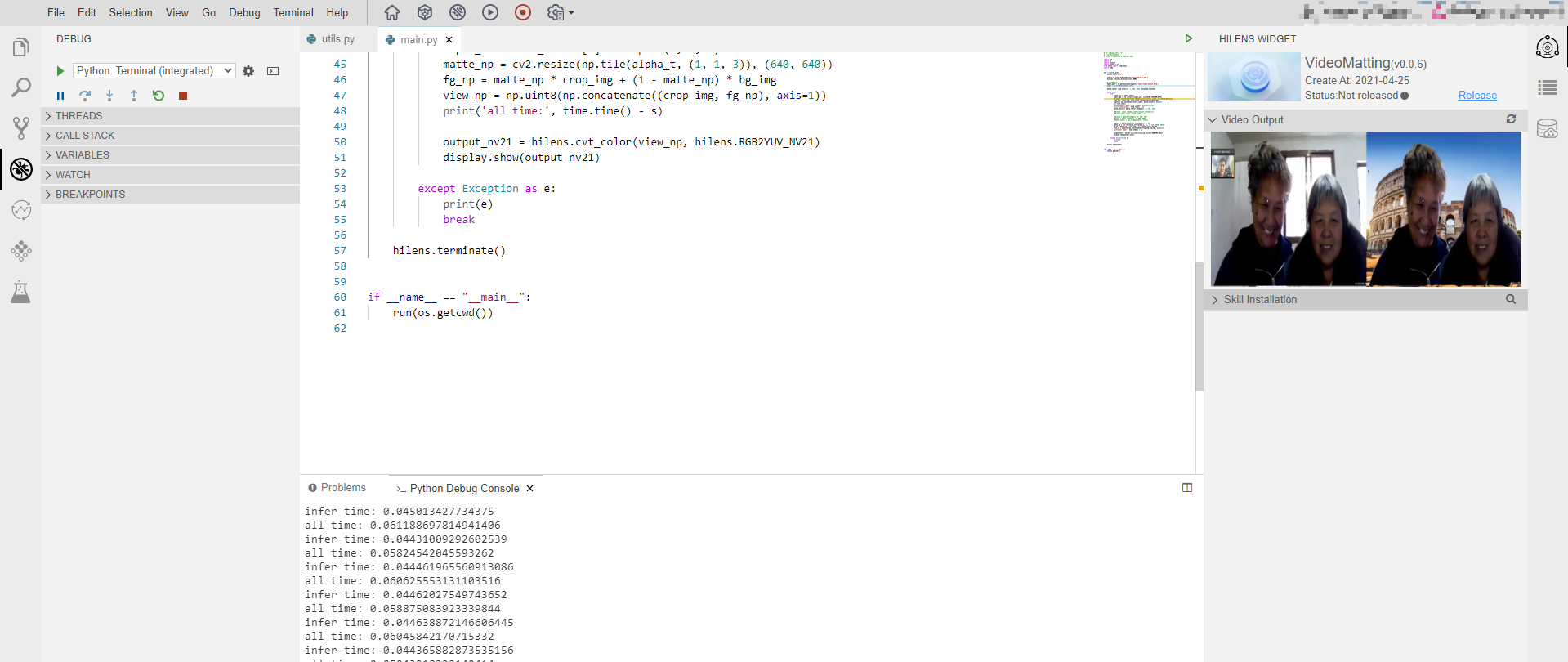Image resolution: width=1568 pixels, height=662 pixels.
Task: Click line number 57 in gutter
Action: point(340,251)
